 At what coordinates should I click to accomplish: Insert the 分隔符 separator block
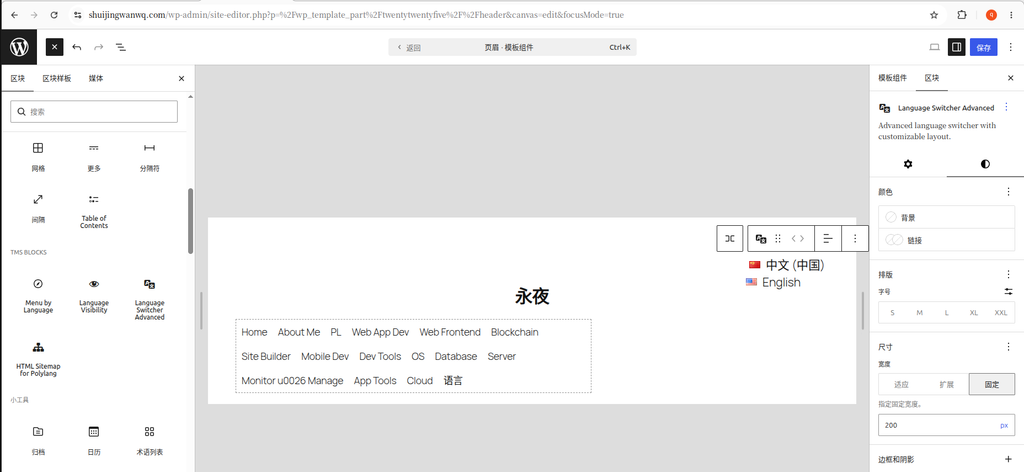pos(150,157)
